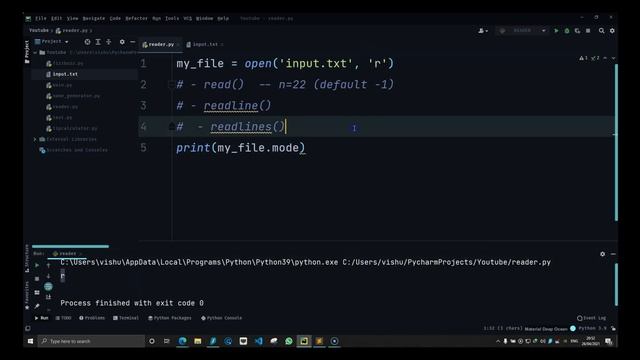Click Collapse All icon in Project panel
Image resolution: width=640 pixels, height=360 pixels.
click(109, 42)
